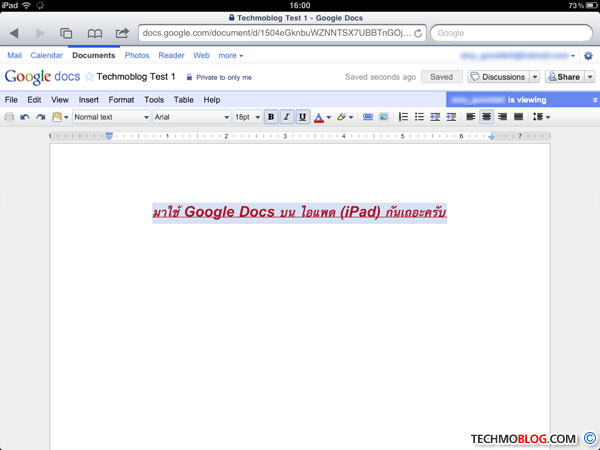
Task: Insert a link with link icon
Action: coord(368,117)
